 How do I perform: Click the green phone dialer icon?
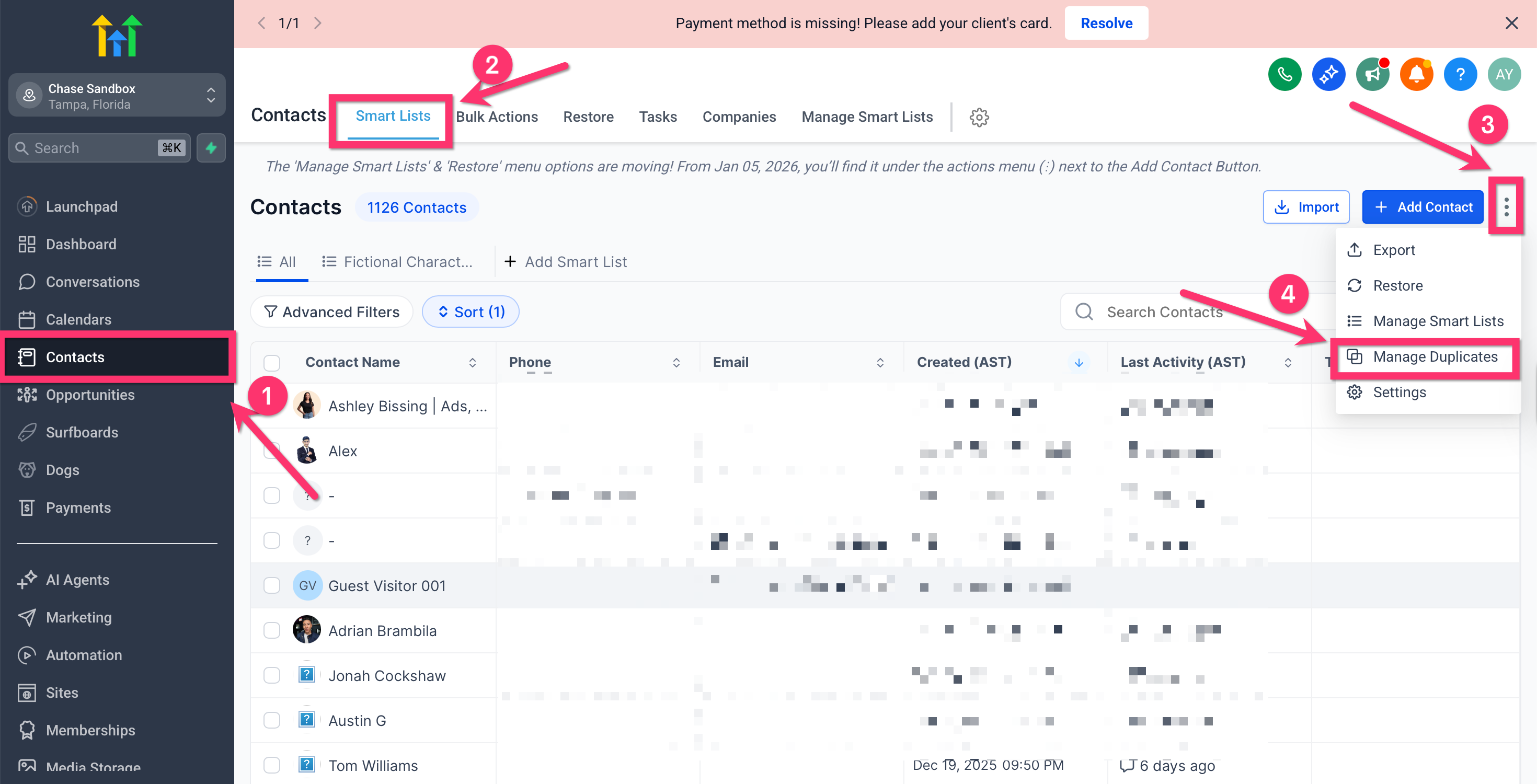[1284, 75]
